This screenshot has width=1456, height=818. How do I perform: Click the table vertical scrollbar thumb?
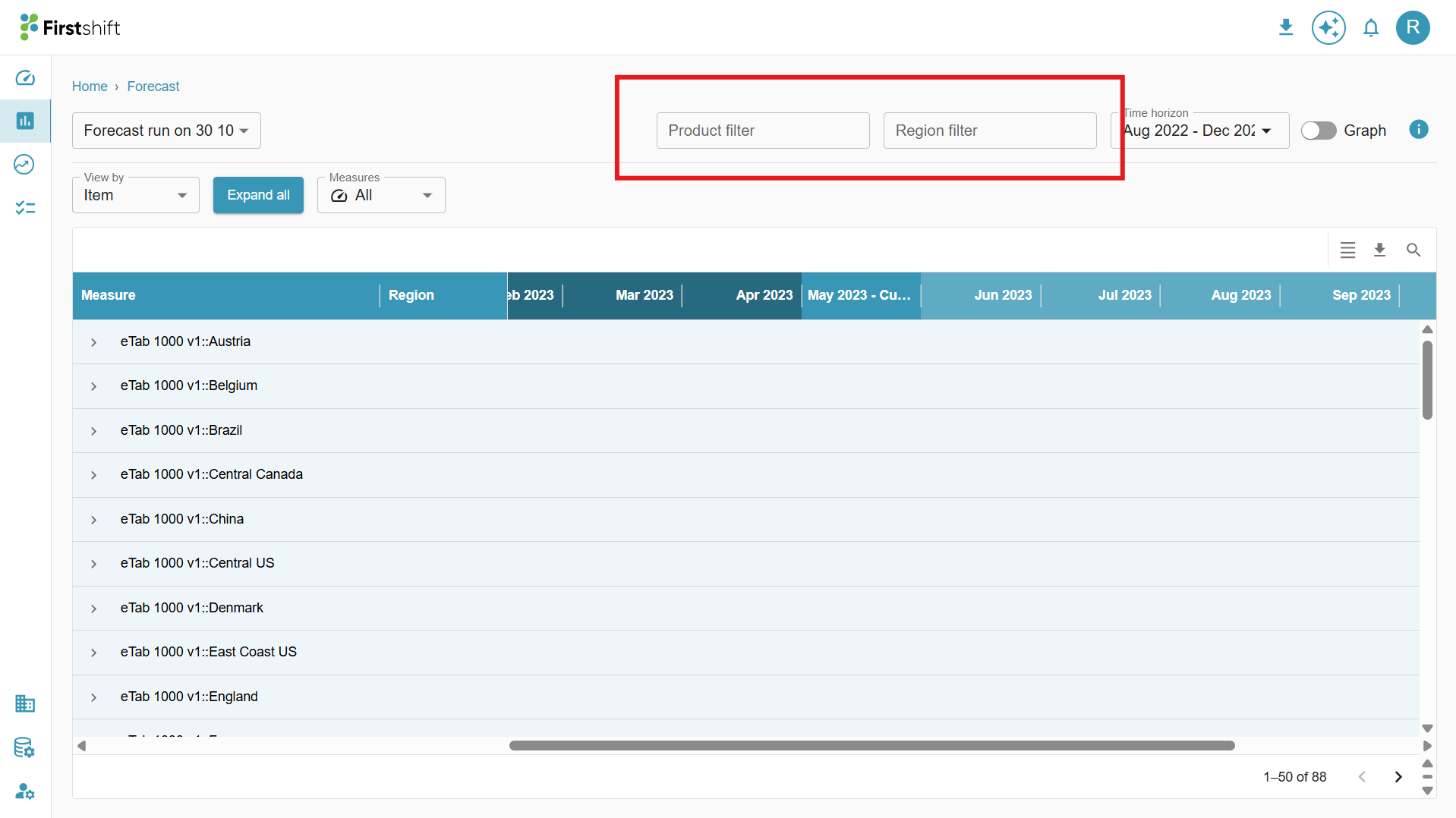coord(1427,380)
